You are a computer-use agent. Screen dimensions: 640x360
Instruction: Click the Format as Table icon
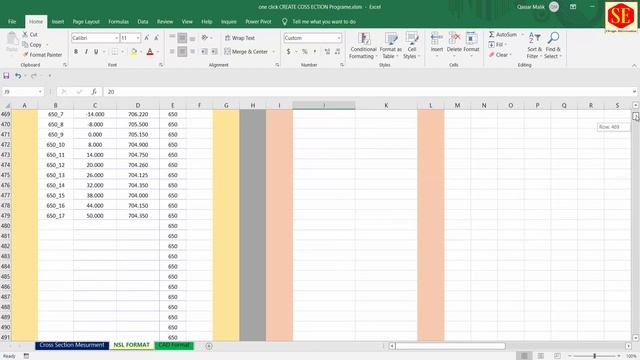coord(391,38)
